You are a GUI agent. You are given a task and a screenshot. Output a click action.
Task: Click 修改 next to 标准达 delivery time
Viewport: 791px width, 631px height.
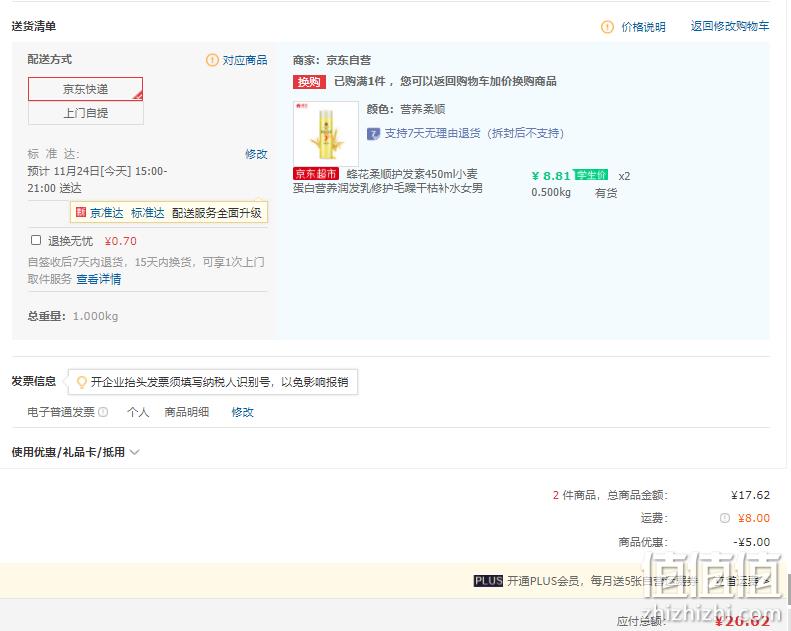(x=256, y=154)
